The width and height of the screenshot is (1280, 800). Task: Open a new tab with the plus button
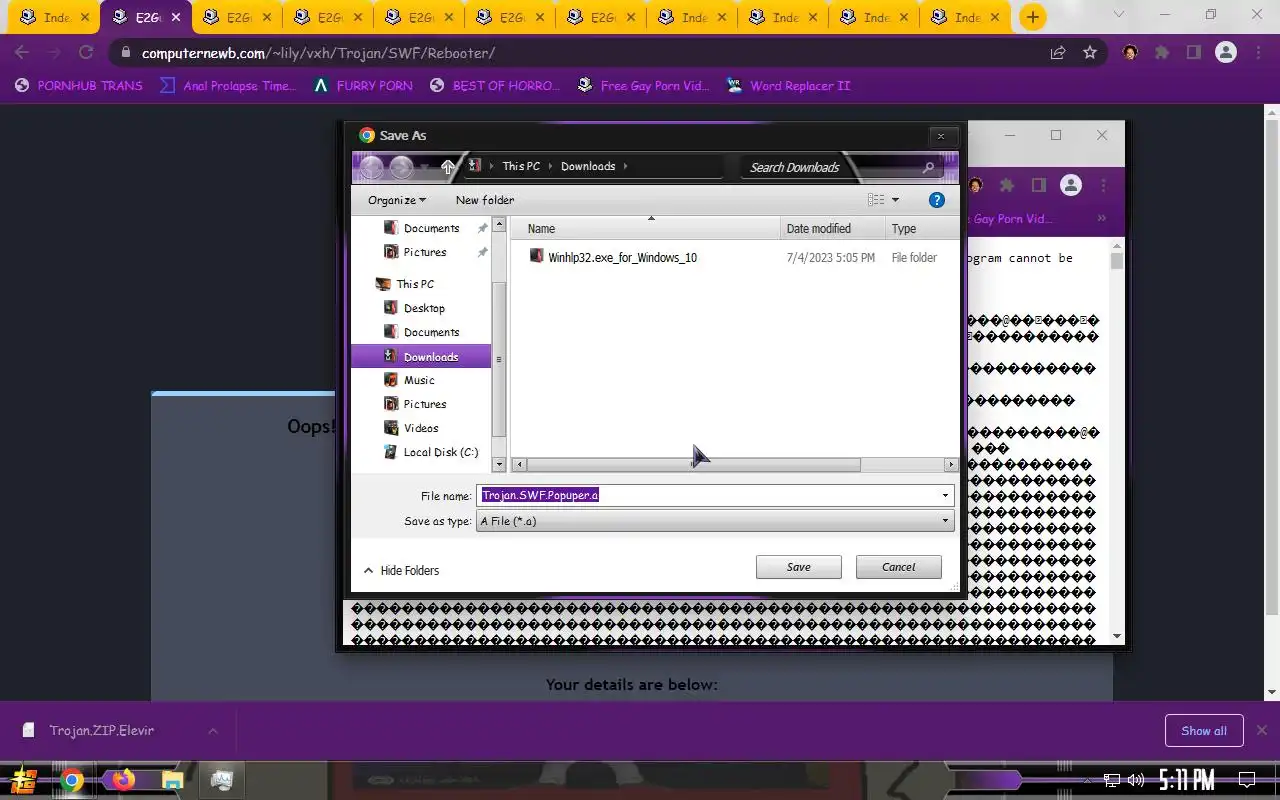tap(1033, 17)
